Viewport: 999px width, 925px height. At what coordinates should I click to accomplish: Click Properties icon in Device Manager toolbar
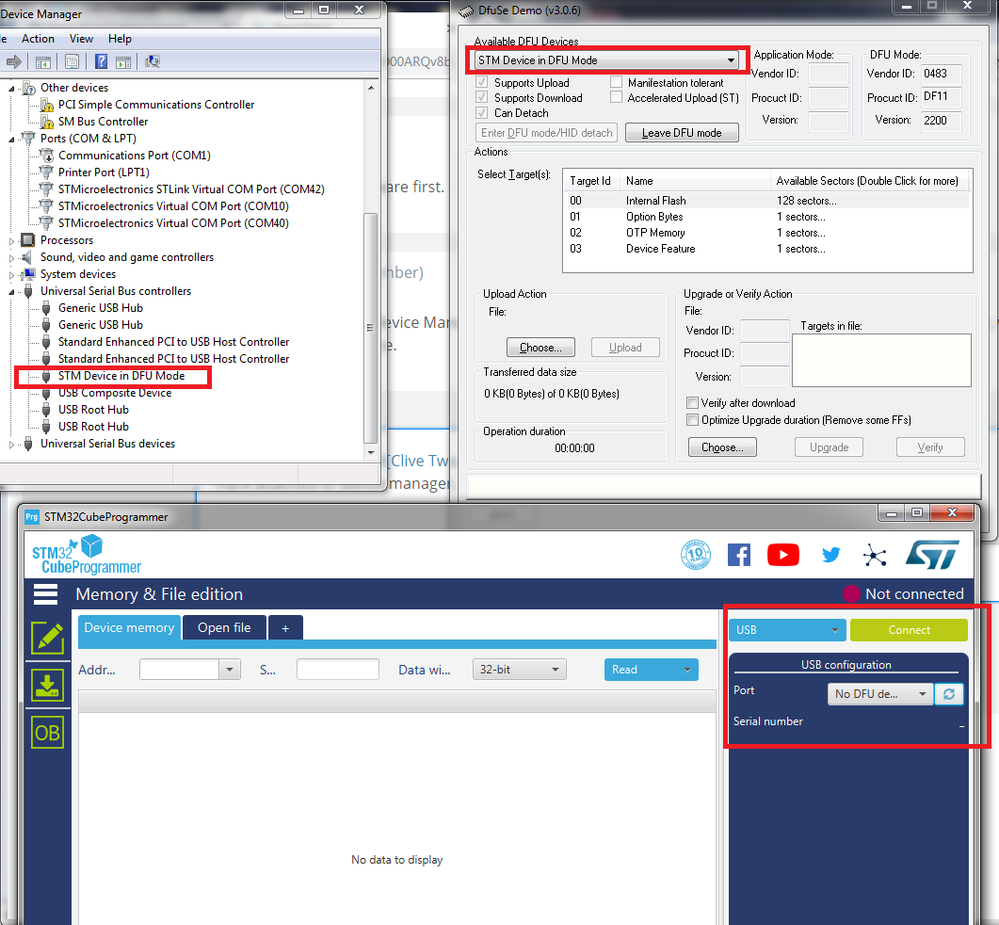[72, 62]
